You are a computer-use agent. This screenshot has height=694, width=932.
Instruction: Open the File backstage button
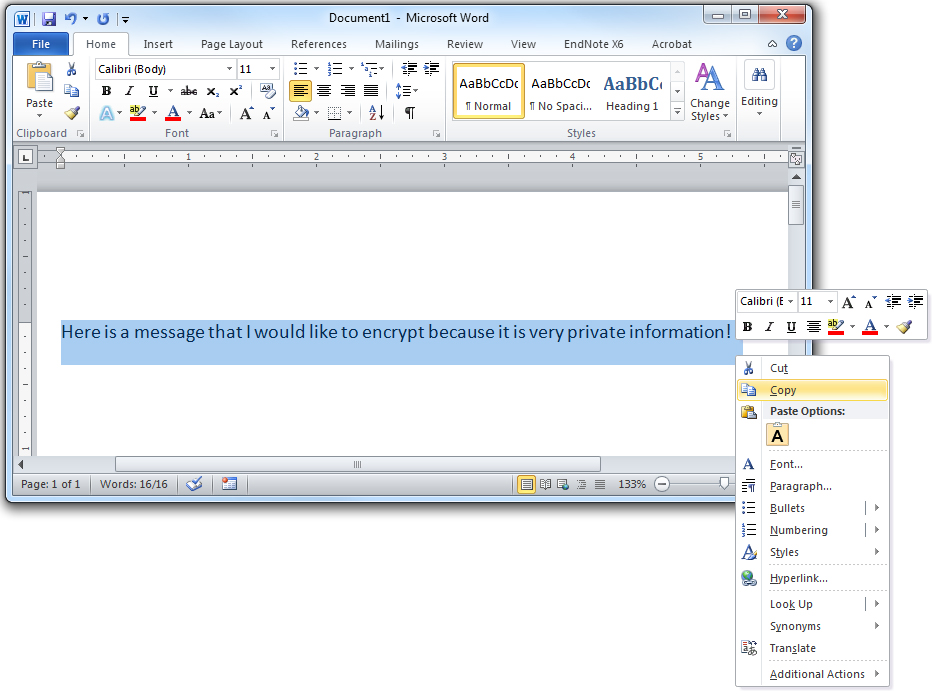click(x=41, y=44)
